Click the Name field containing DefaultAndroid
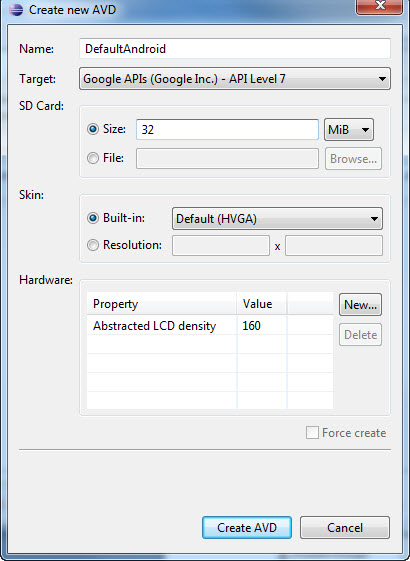This screenshot has width=410, height=561. point(235,48)
